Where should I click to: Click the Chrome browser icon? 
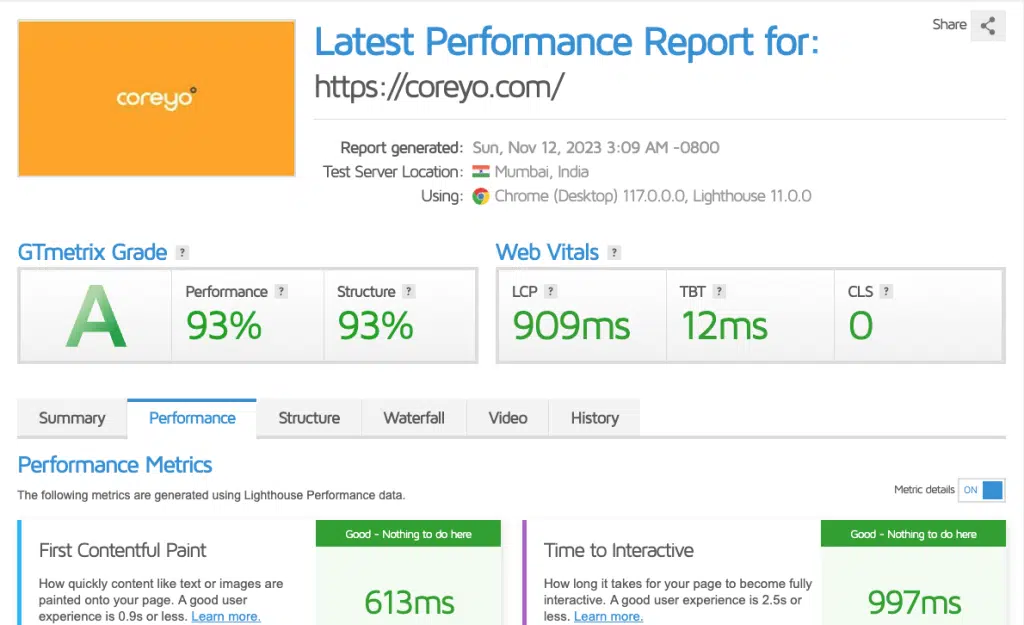(x=481, y=196)
